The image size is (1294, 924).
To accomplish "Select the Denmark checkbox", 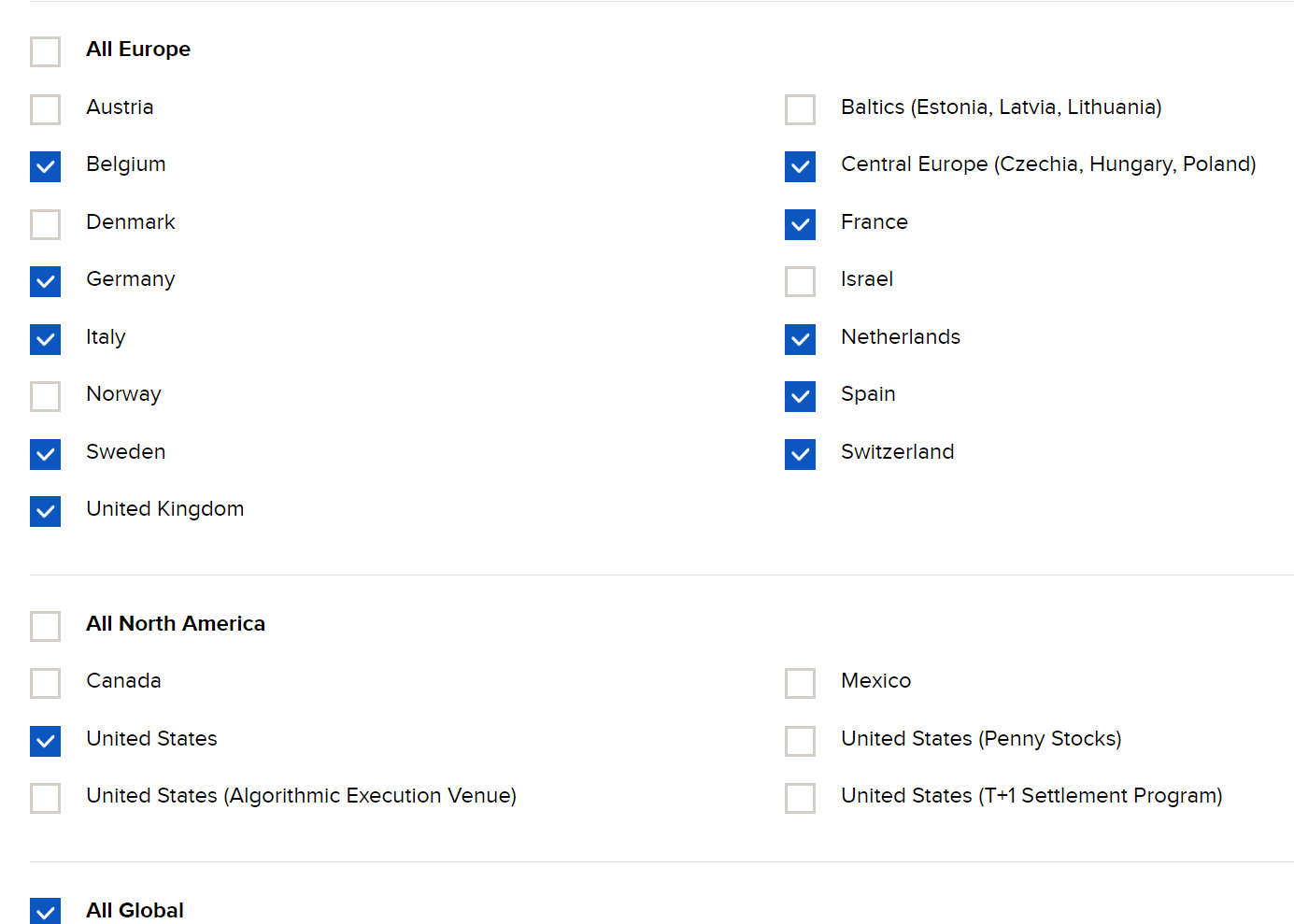I will tap(45, 224).
